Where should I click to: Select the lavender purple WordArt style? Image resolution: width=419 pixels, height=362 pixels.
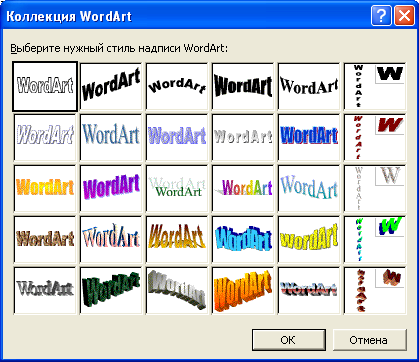[x=177, y=137]
